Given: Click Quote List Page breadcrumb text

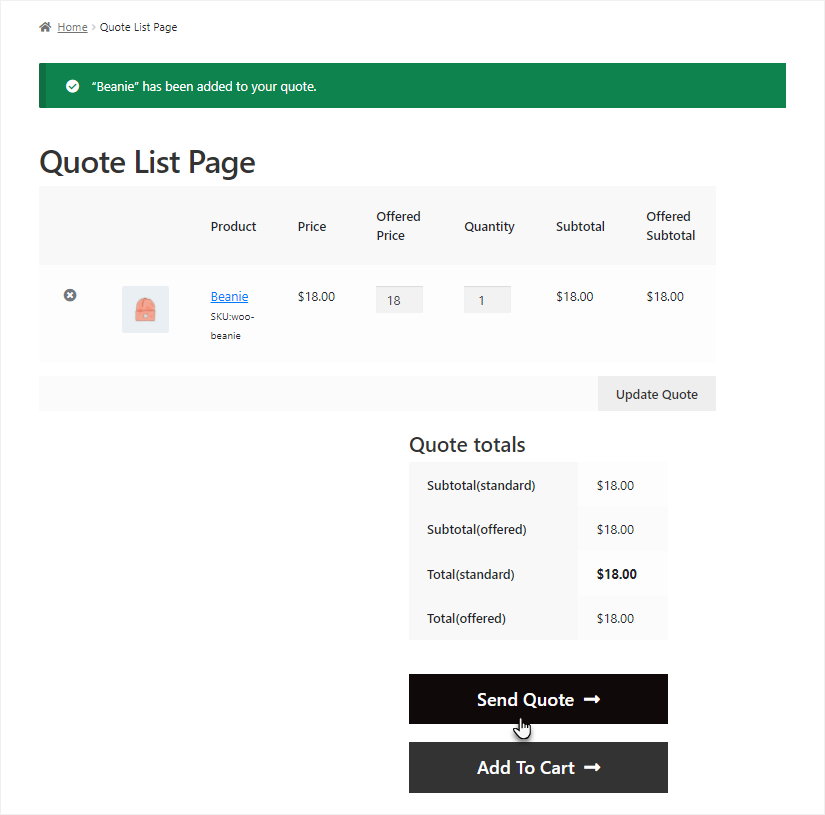Looking at the screenshot, I should click(x=138, y=27).
